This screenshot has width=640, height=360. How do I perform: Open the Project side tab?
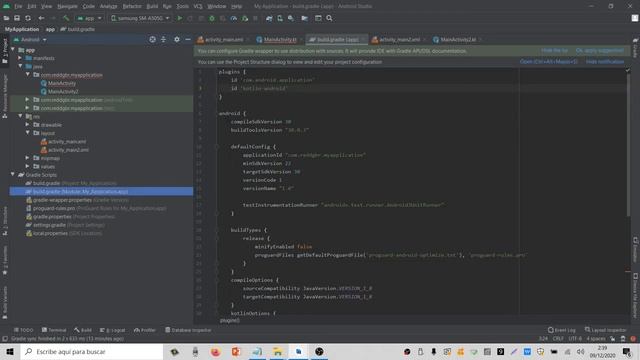tap(5, 51)
